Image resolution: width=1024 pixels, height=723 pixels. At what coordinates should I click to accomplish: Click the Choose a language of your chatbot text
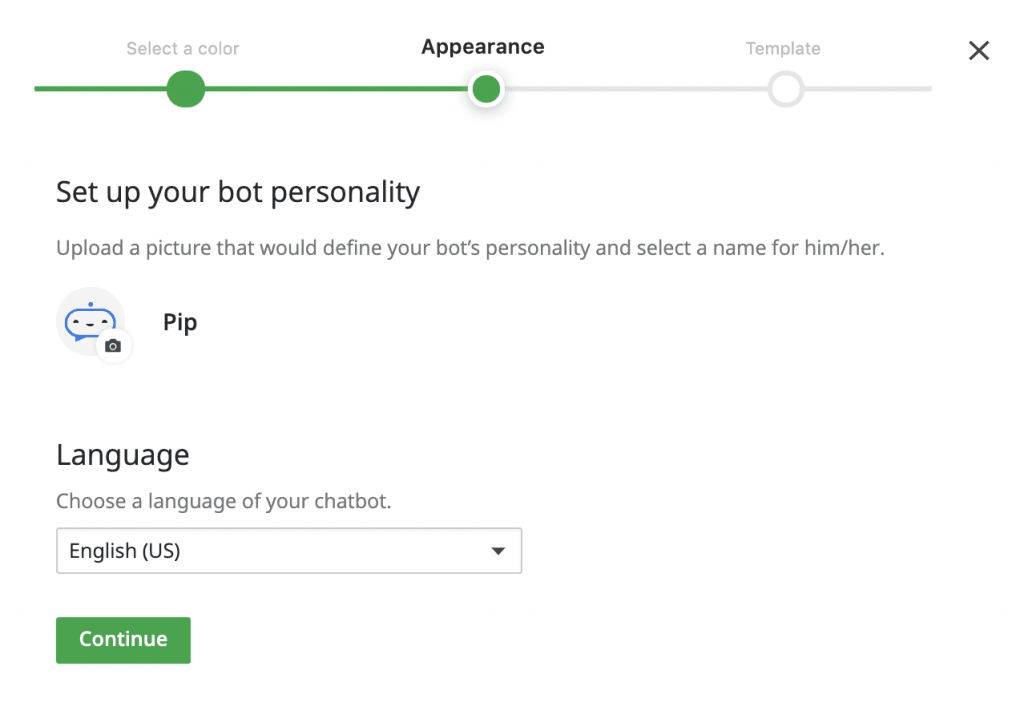223,501
